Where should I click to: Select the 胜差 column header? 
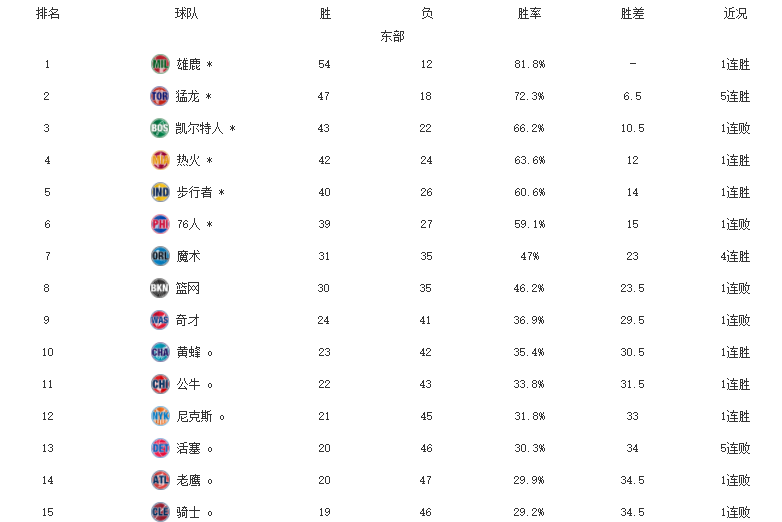(632, 13)
